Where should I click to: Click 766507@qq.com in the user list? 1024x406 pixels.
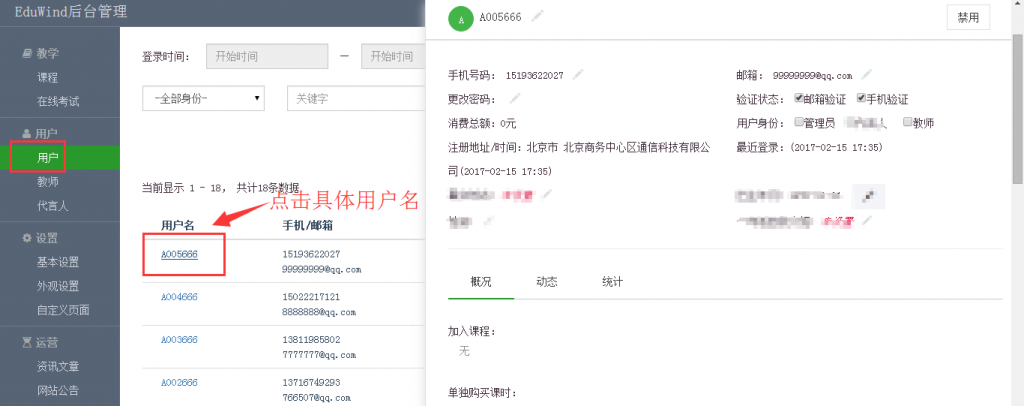click(x=316, y=398)
